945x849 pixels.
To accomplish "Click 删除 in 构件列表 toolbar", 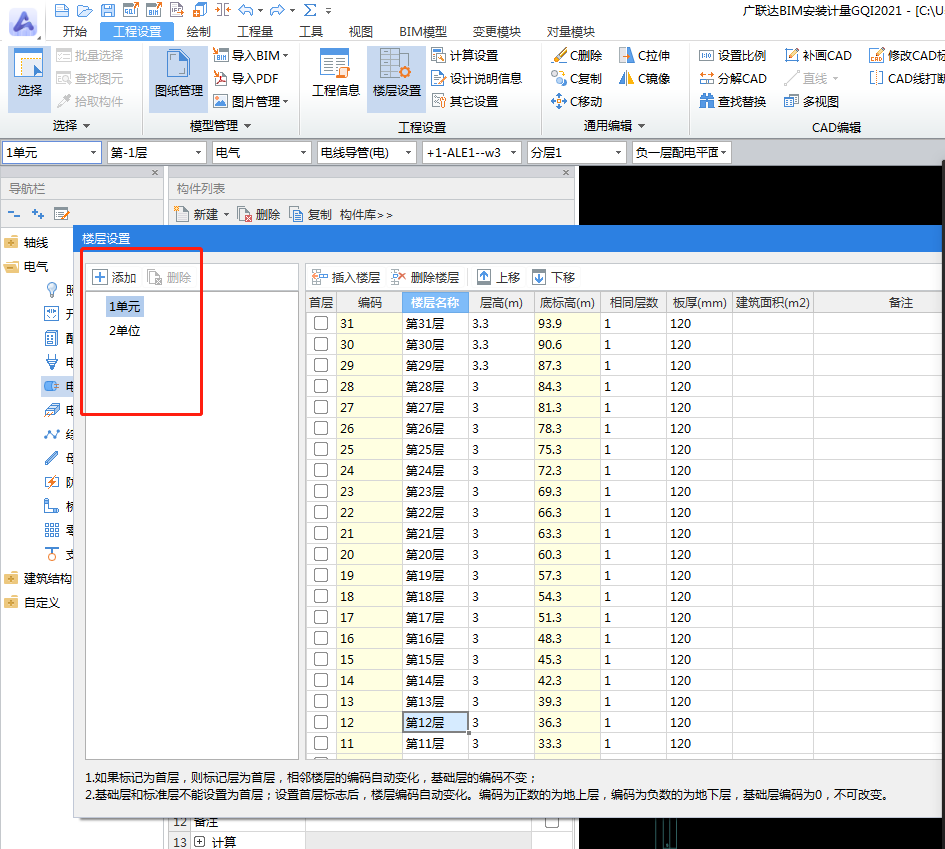I will [259, 215].
